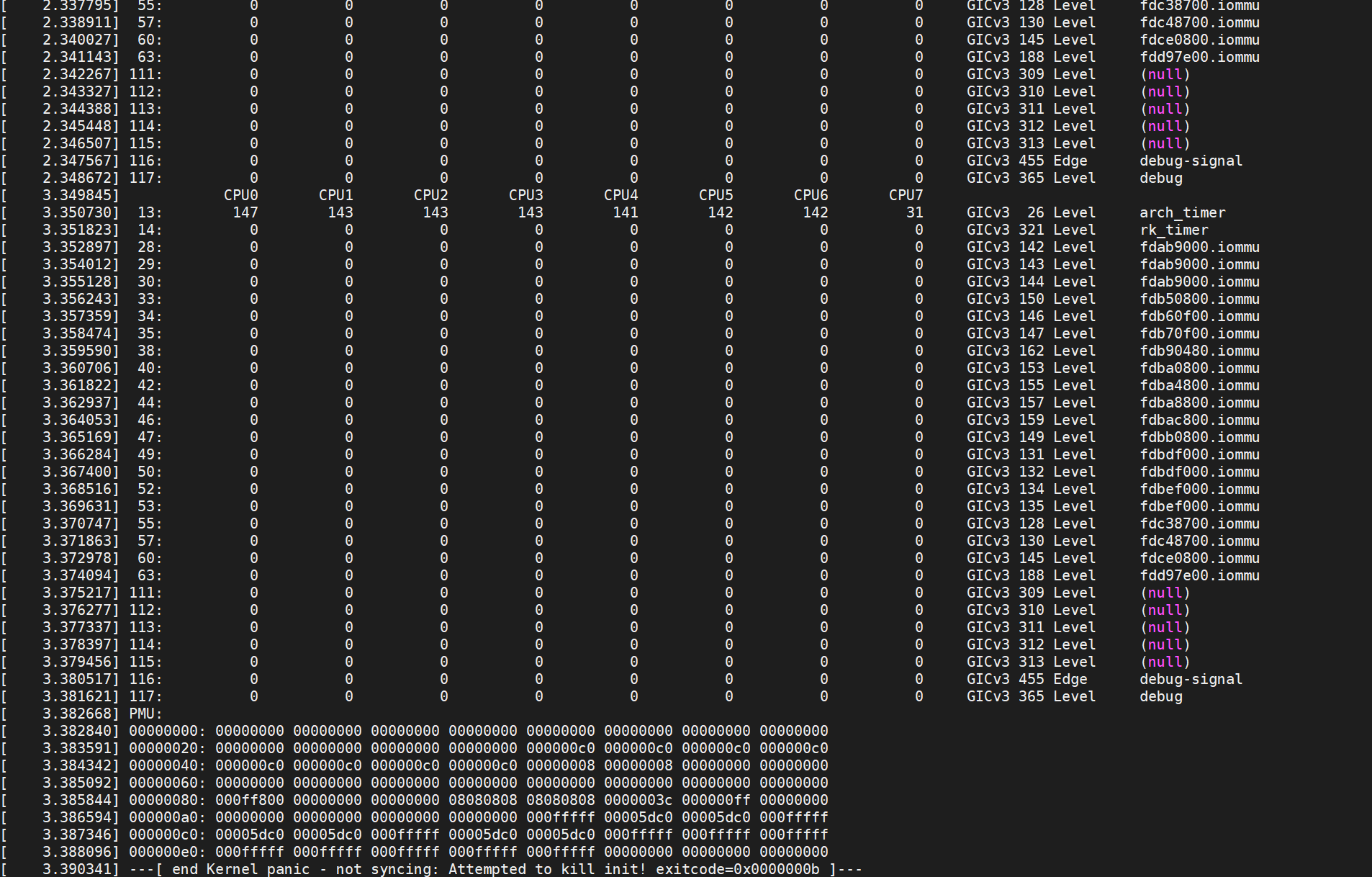Click the 'rk_timer' interrupt name

tap(1173, 230)
